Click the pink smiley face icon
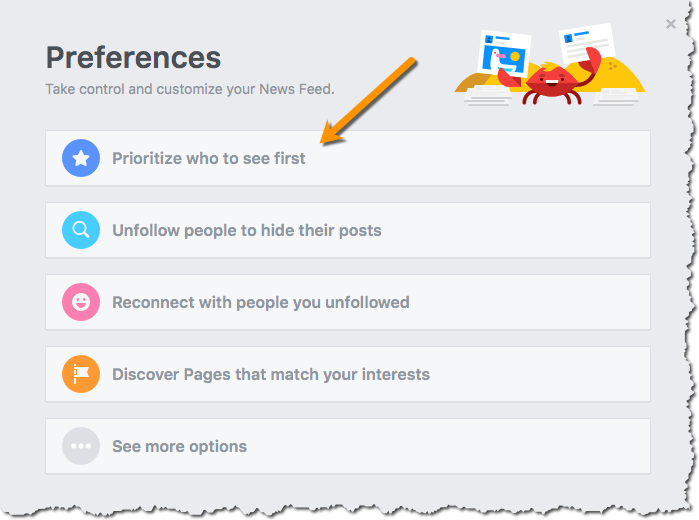 81,302
